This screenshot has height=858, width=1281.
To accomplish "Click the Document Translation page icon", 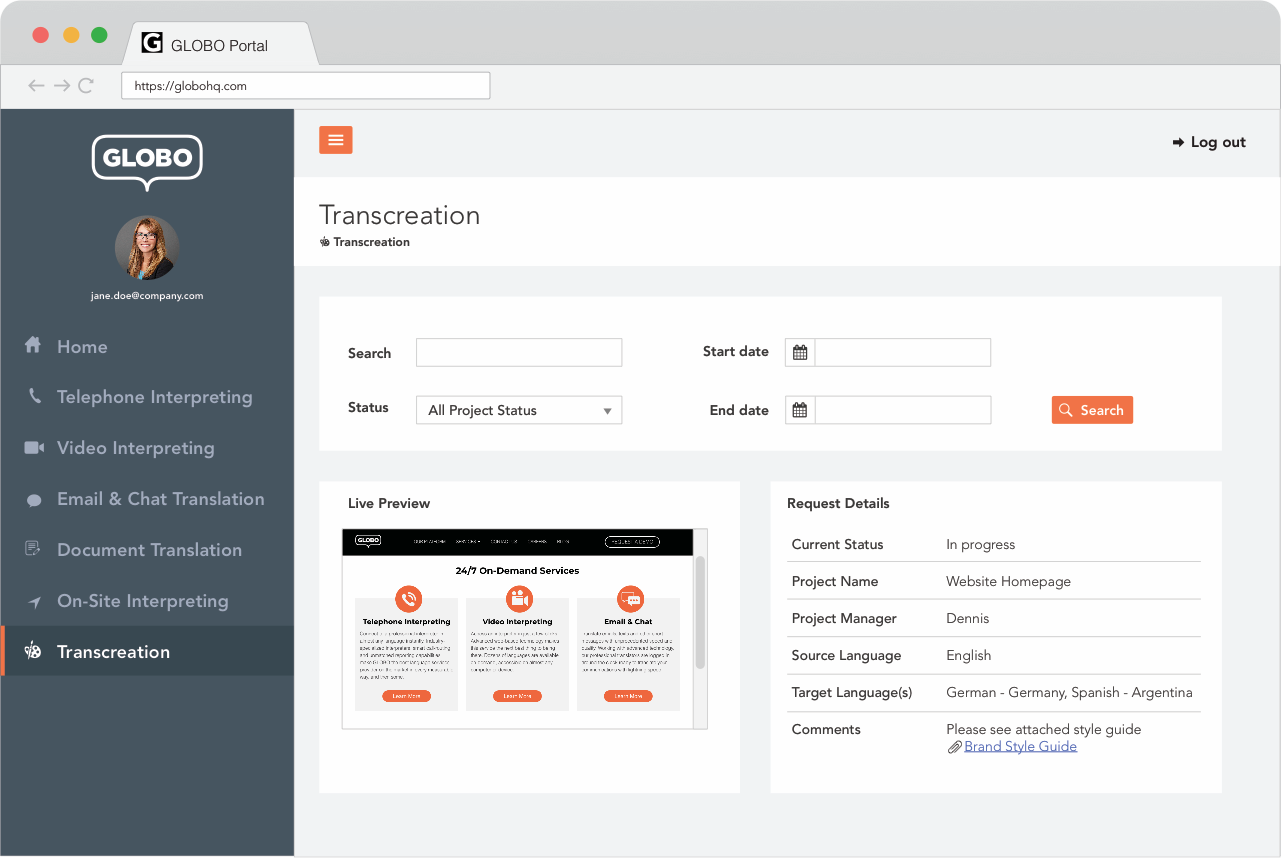I will tap(33, 549).
